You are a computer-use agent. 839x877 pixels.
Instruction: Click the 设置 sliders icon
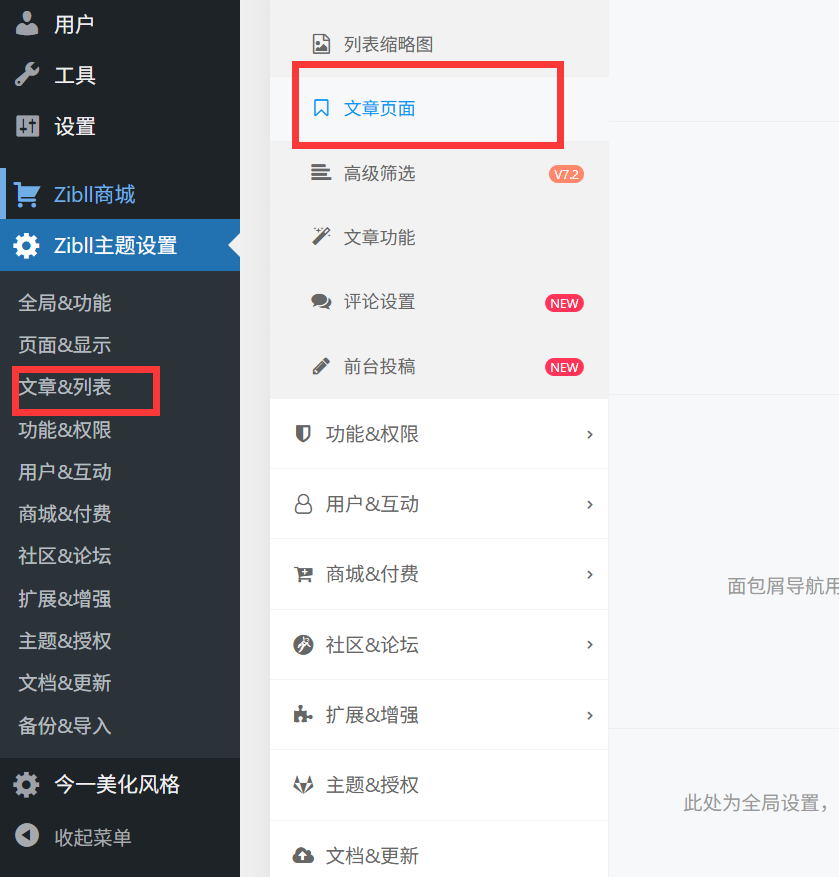[27, 126]
